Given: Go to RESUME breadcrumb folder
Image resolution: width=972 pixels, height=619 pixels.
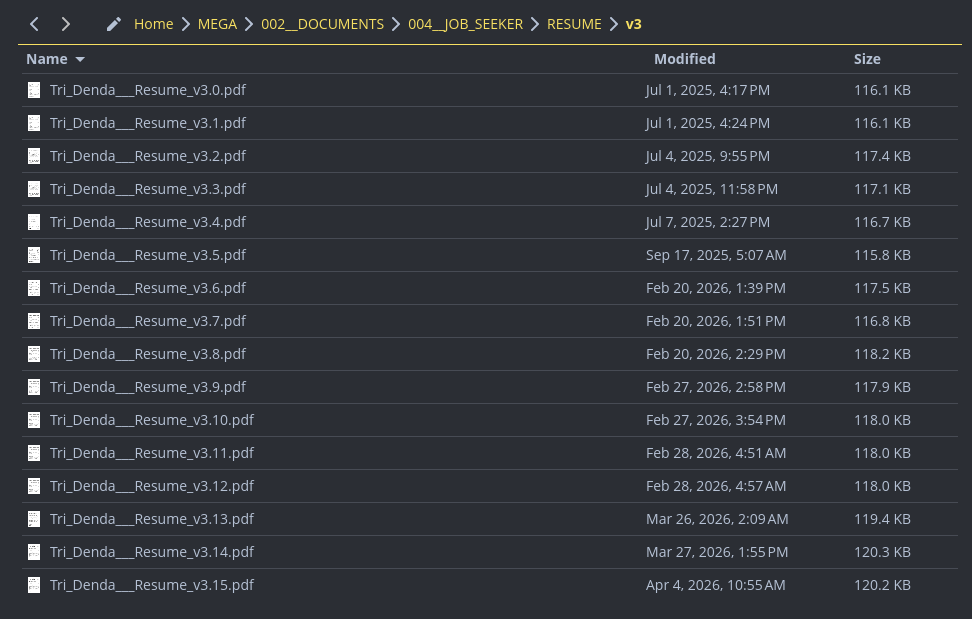Looking at the screenshot, I should tap(575, 24).
